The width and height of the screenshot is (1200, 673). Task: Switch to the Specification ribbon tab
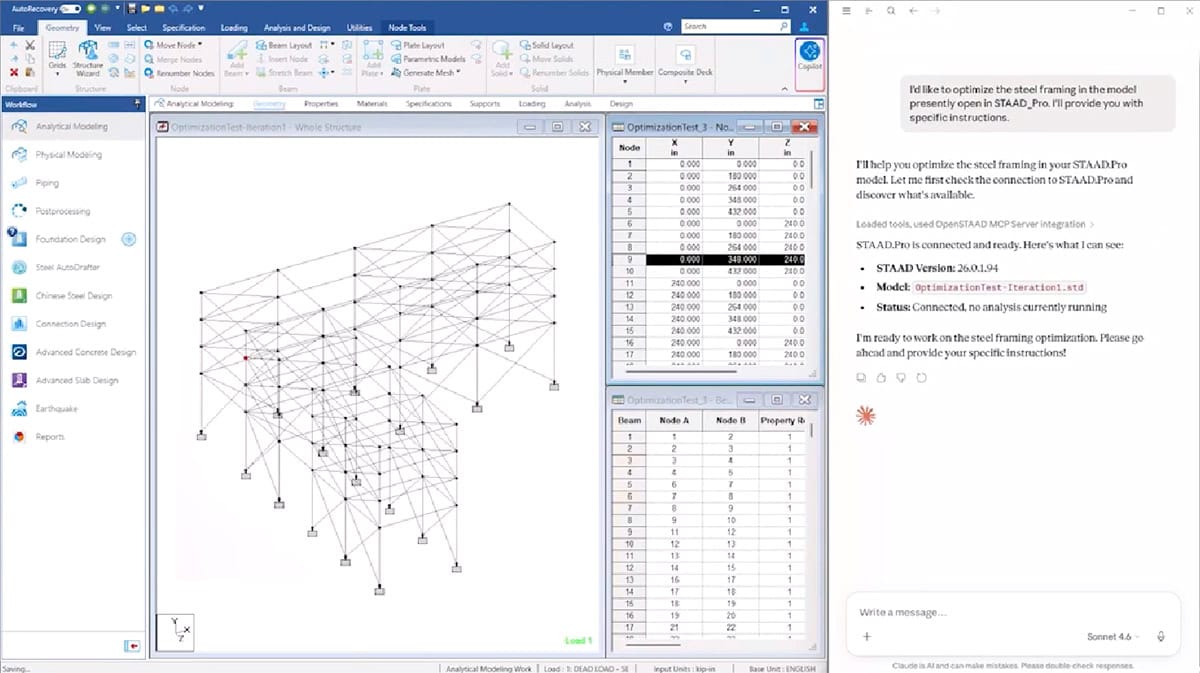(x=183, y=28)
